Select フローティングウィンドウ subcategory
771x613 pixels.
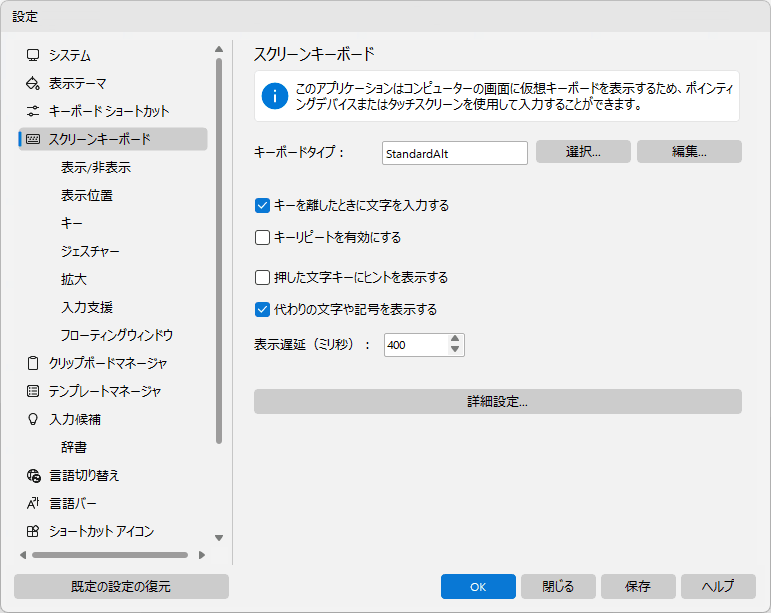click(117, 335)
